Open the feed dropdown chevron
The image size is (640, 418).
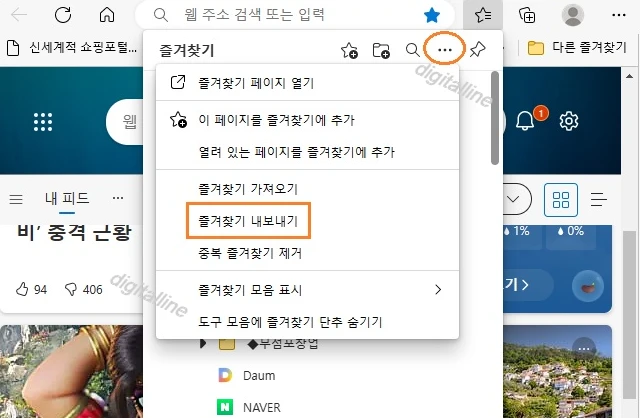tap(513, 199)
